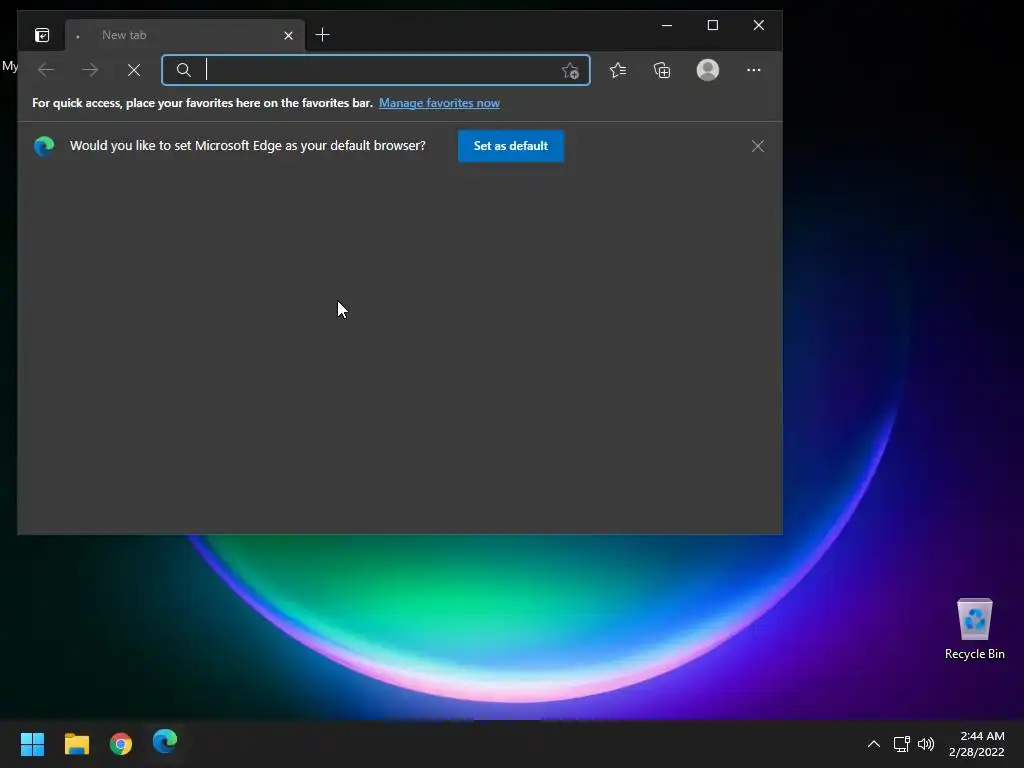Open the Collections panel
The height and width of the screenshot is (768, 1024).
pos(662,70)
